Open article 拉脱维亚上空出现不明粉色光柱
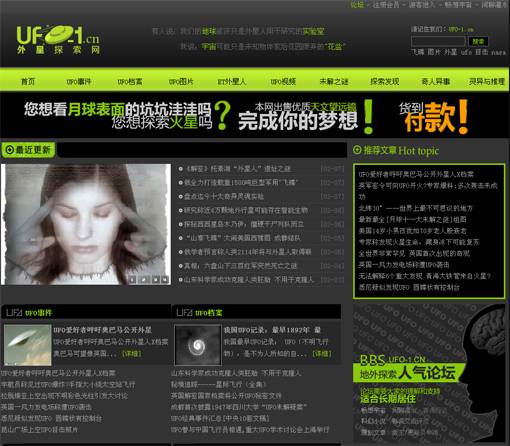 point(64,396)
